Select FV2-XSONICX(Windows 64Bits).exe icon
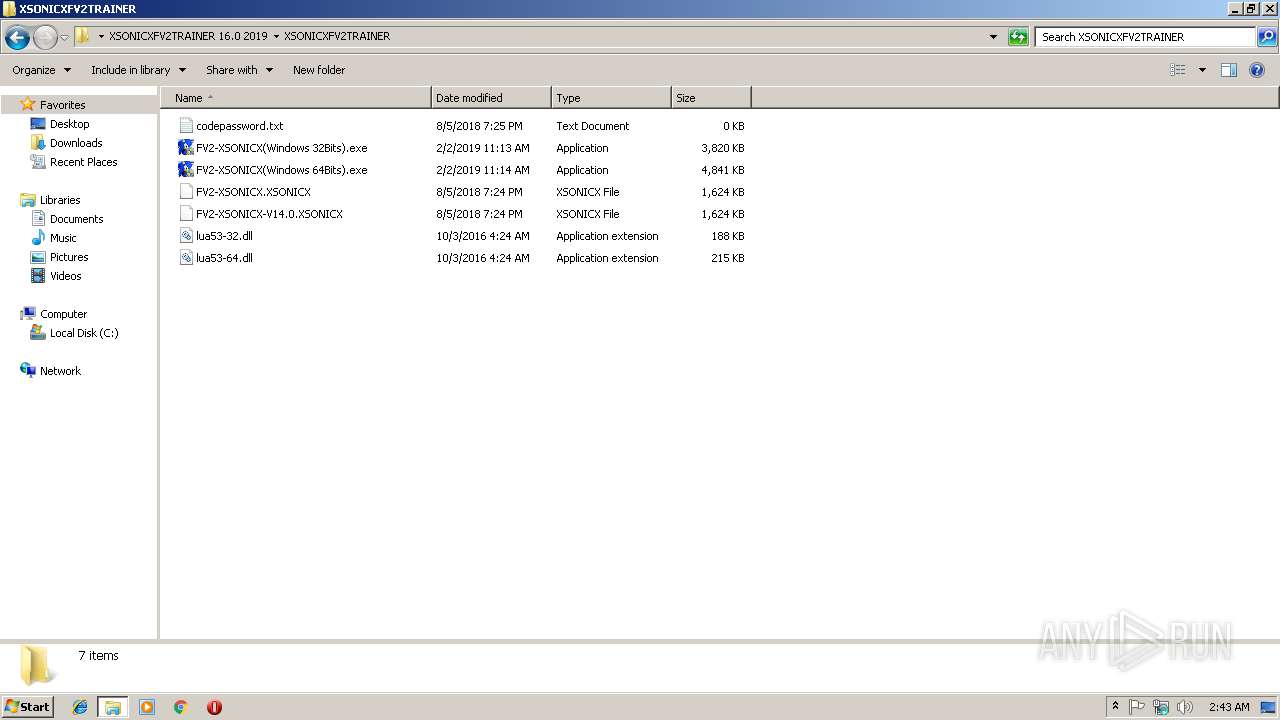This screenshot has width=1280, height=720. click(x=186, y=170)
